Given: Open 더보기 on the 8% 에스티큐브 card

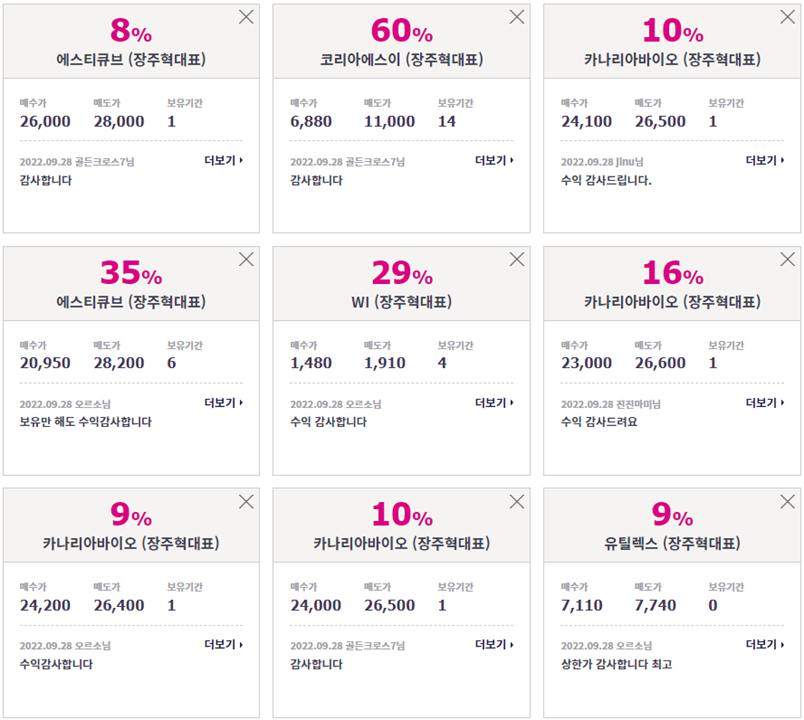Looking at the screenshot, I should (224, 161).
